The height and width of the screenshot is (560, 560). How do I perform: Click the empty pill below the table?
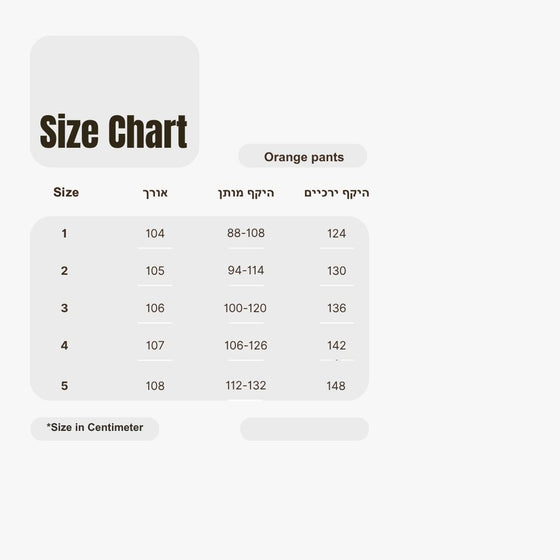[x=304, y=429]
